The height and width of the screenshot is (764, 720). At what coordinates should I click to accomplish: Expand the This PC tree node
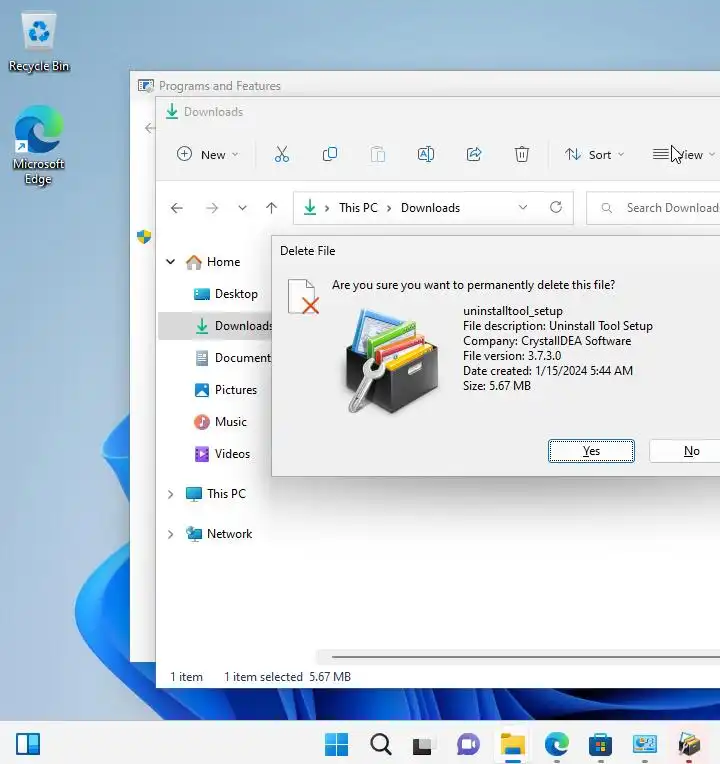click(x=171, y=494)
